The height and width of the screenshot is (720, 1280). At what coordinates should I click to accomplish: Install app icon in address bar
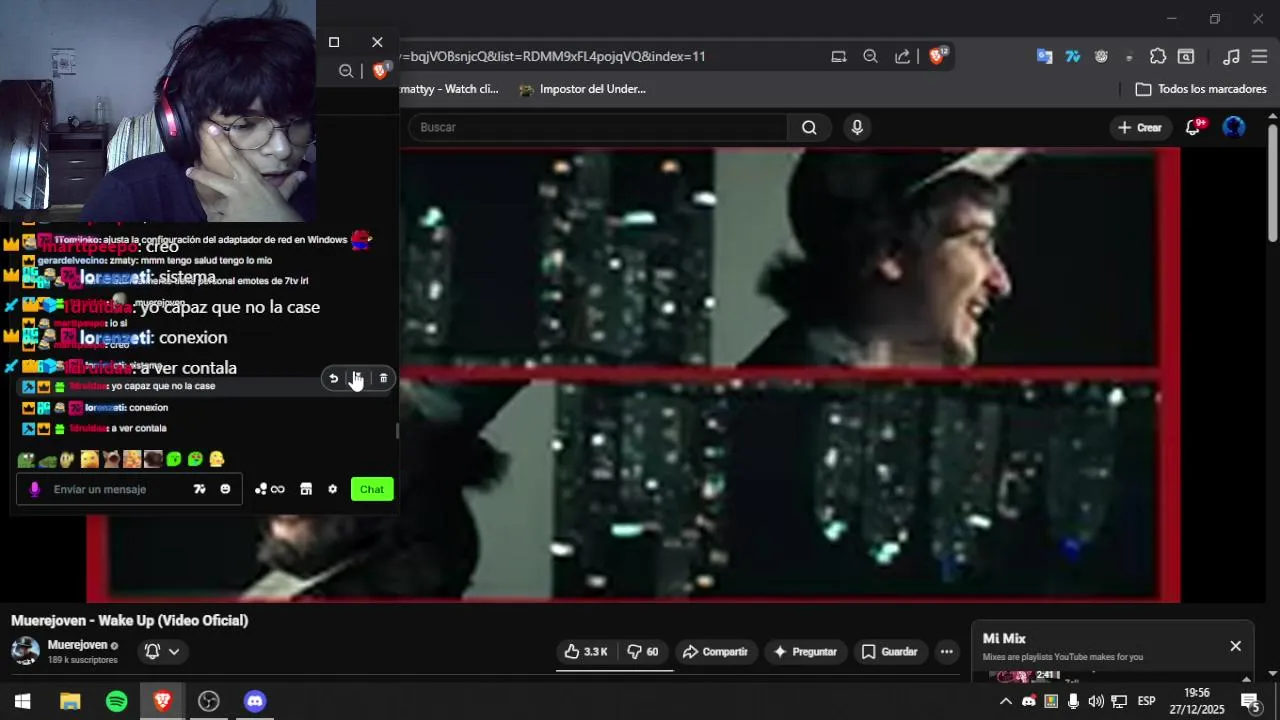(839, 56)
